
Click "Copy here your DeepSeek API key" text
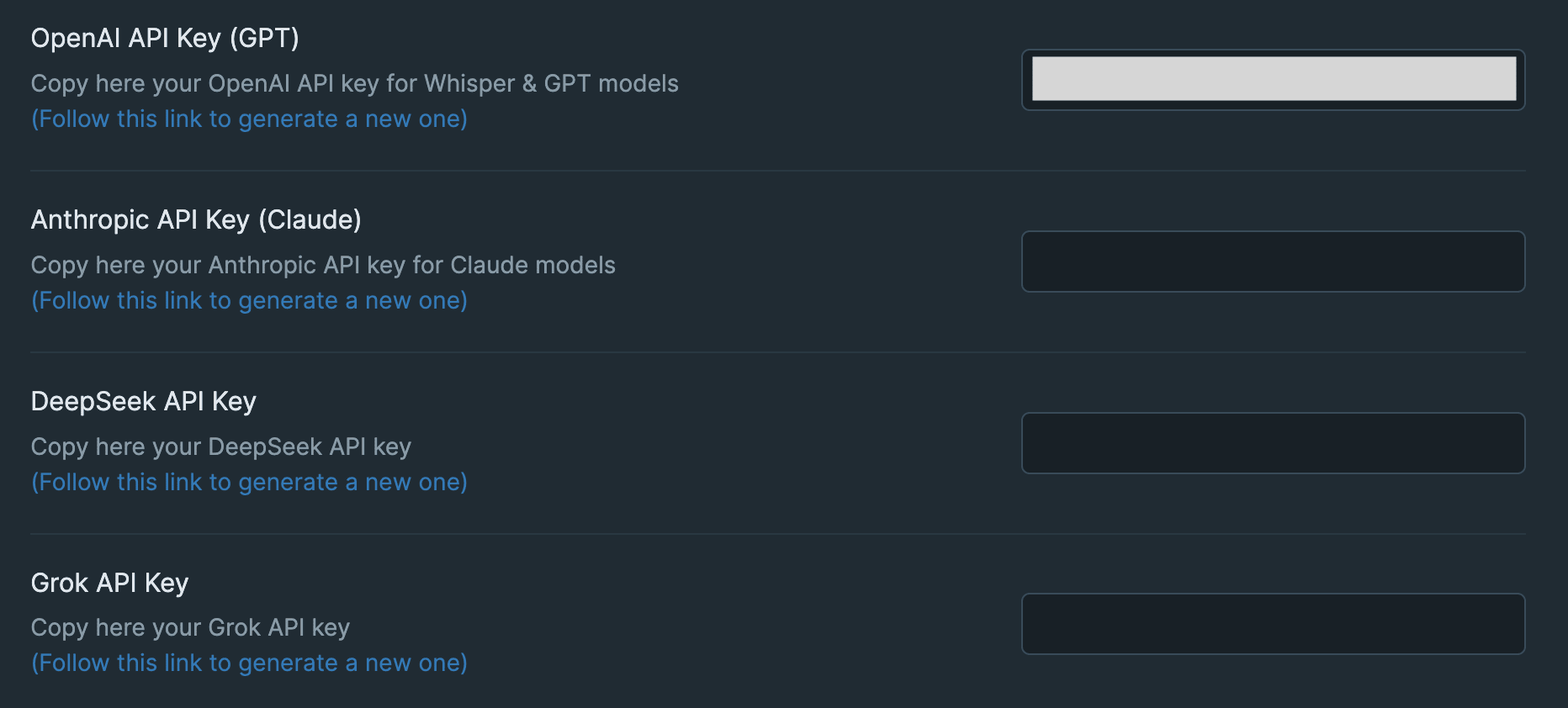coord(220,447)
